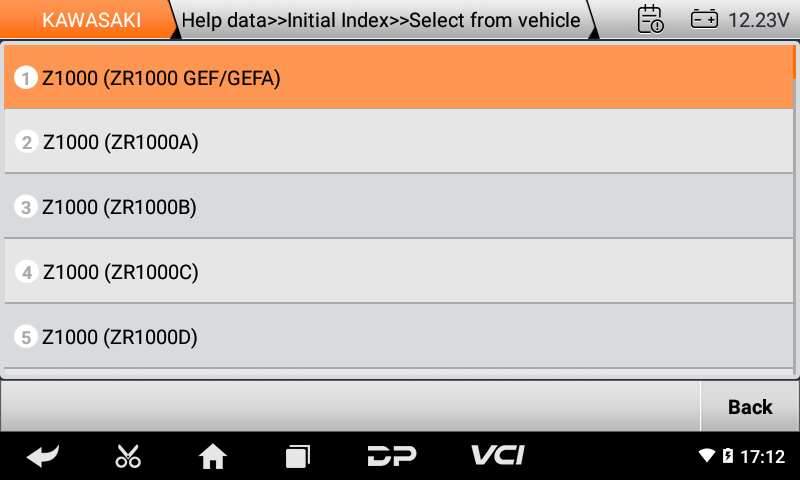This screenshot has width=800, height=480.
Task: Click the Back button
Action: (x=750, y=407)
